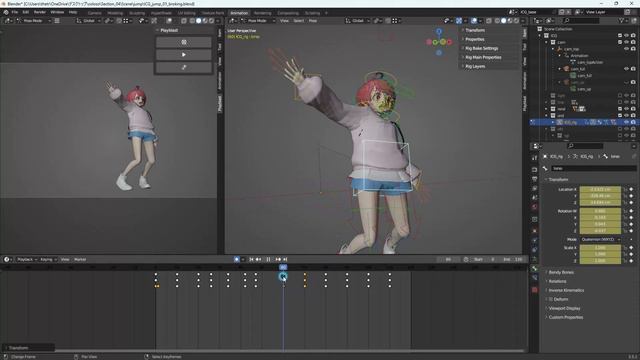Open the red checkered Texture properties tab

[x=535, y=290]
